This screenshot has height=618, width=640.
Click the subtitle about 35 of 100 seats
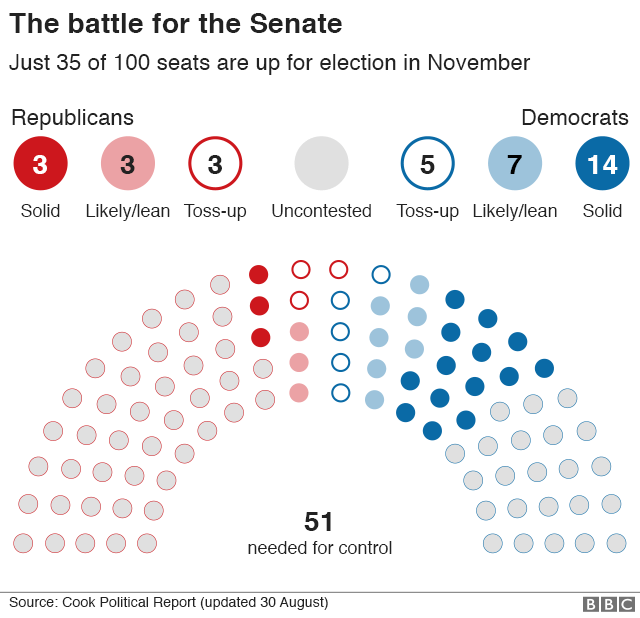coord(269,63)
